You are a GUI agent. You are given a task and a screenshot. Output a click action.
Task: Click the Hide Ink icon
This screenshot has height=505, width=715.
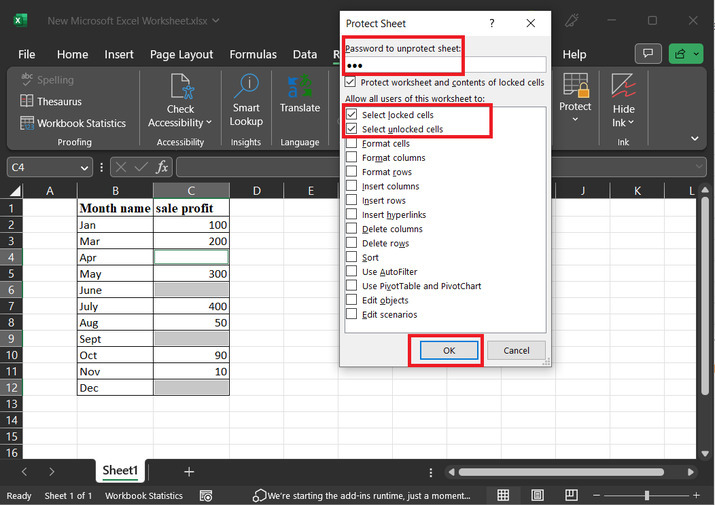tap(623, 86)
